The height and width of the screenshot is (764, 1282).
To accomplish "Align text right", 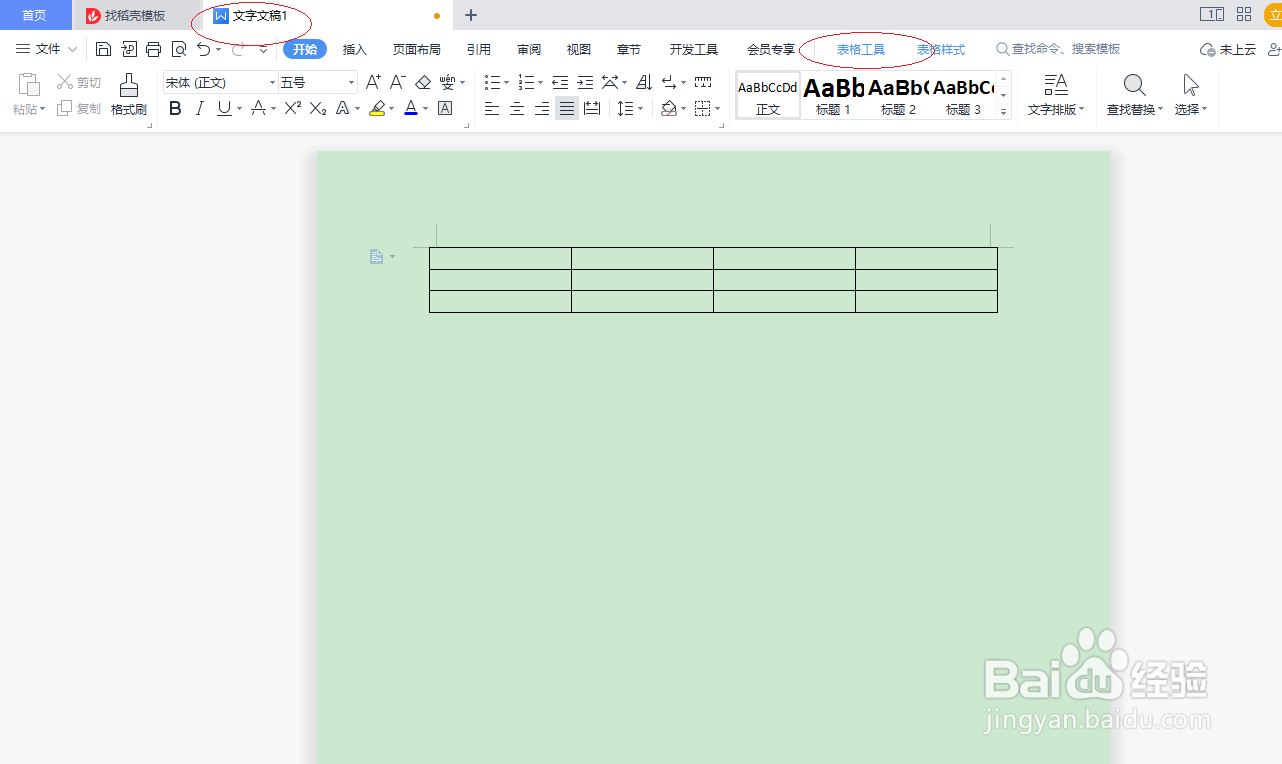I will 542,108.
